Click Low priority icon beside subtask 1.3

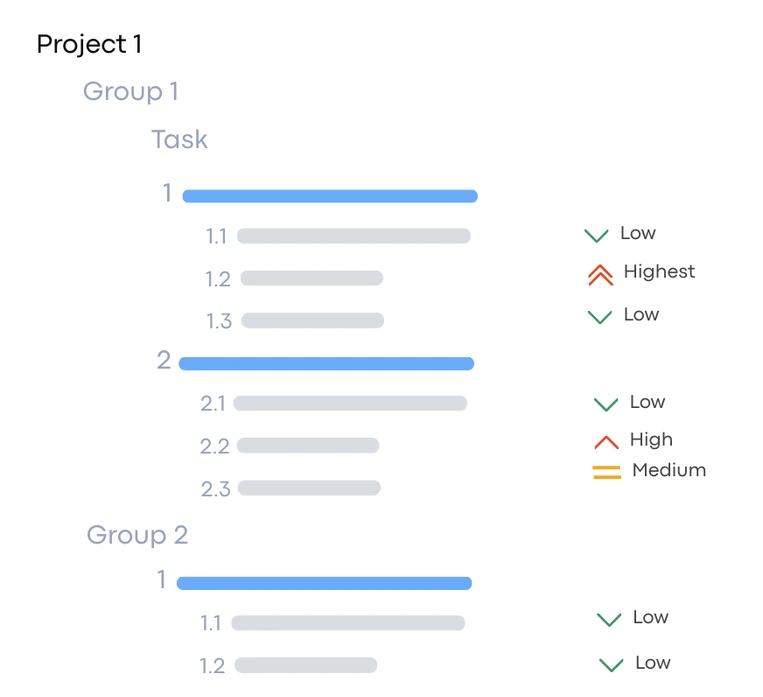click(599, 317)
